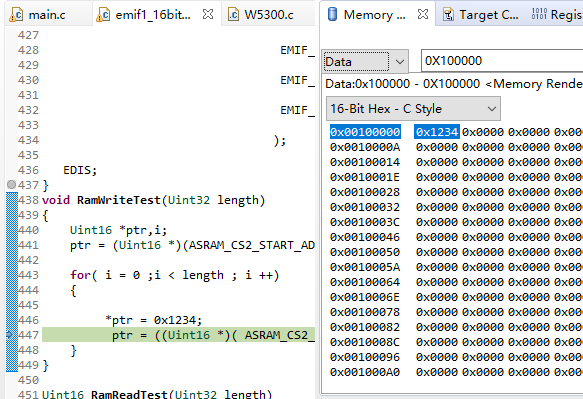This screenshot has width=583, height=399.
Task: Click the 'Uint16 *ptr,i;' declaration
Action: point(118,230)
